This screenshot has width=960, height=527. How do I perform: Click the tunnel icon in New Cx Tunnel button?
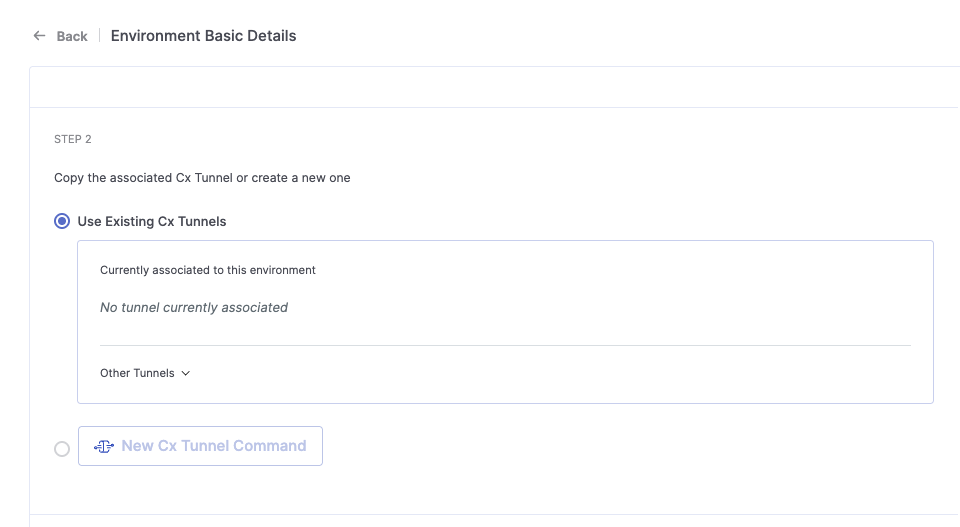click(x=103, y=446)
